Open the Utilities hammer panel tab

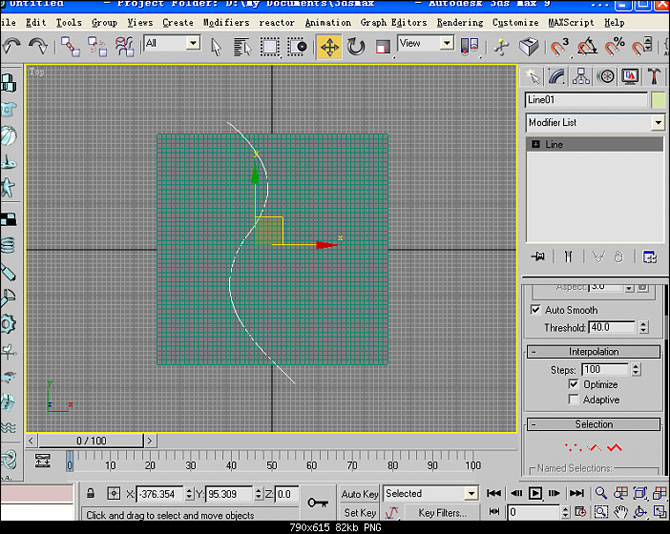[x=654, y=76]
